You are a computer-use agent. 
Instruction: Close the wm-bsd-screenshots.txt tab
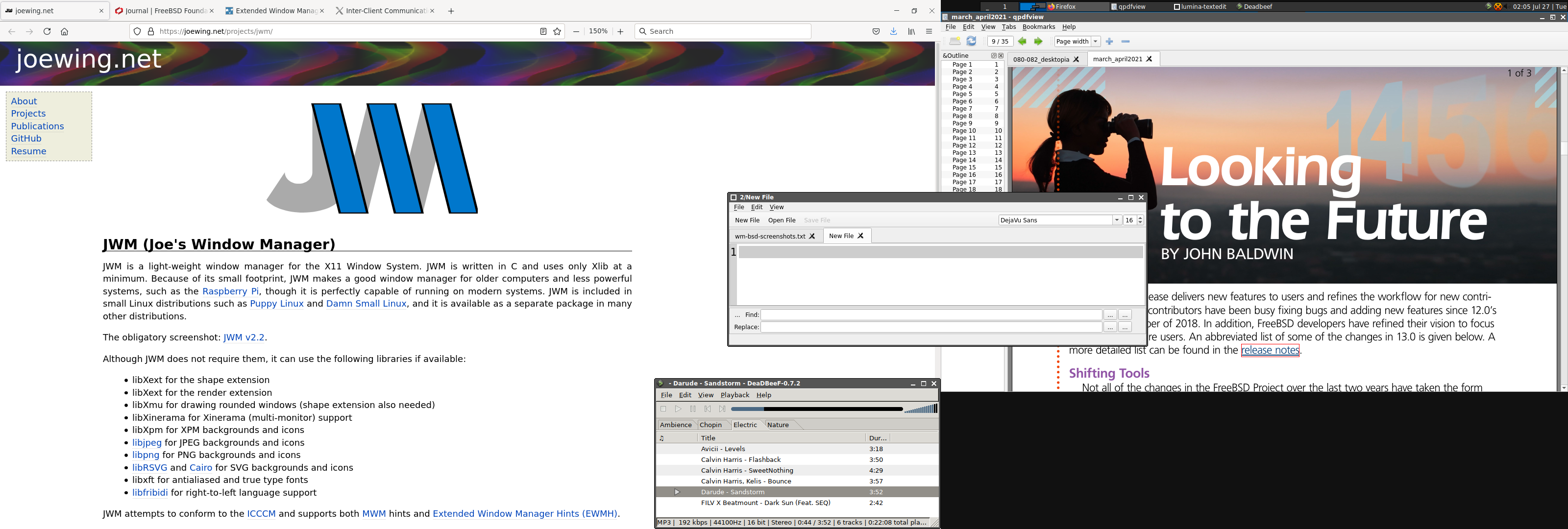point(812,236)
